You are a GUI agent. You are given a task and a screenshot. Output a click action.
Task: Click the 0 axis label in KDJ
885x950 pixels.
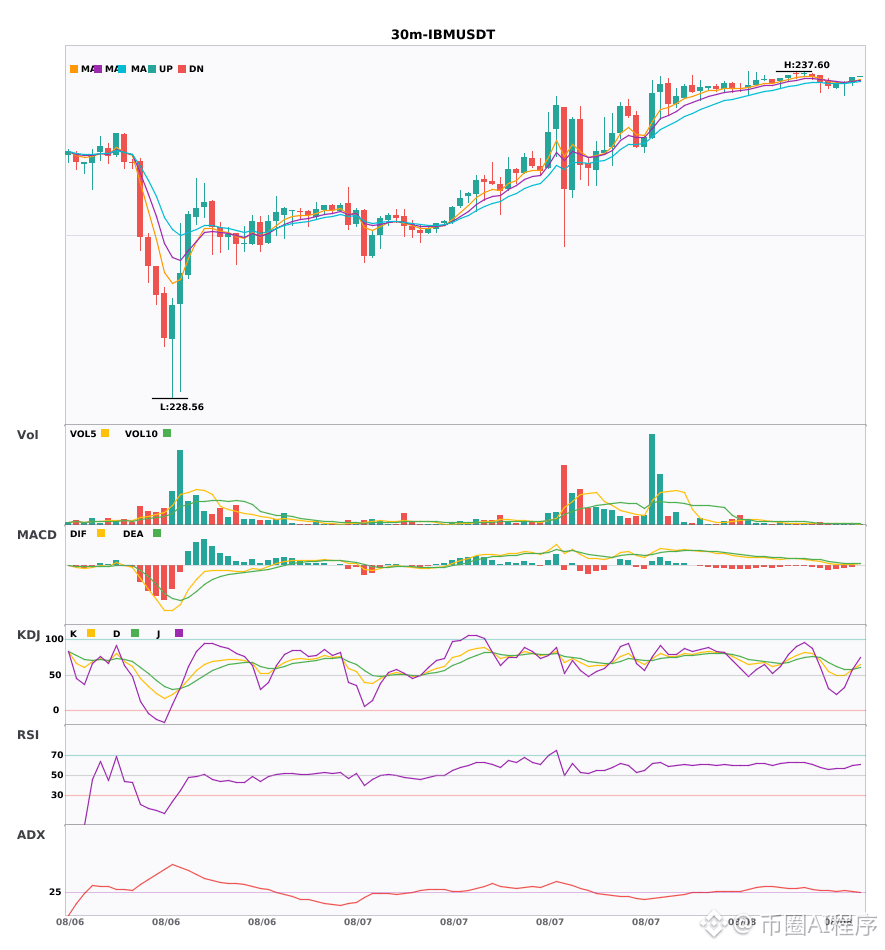click(x=56, y=710)
